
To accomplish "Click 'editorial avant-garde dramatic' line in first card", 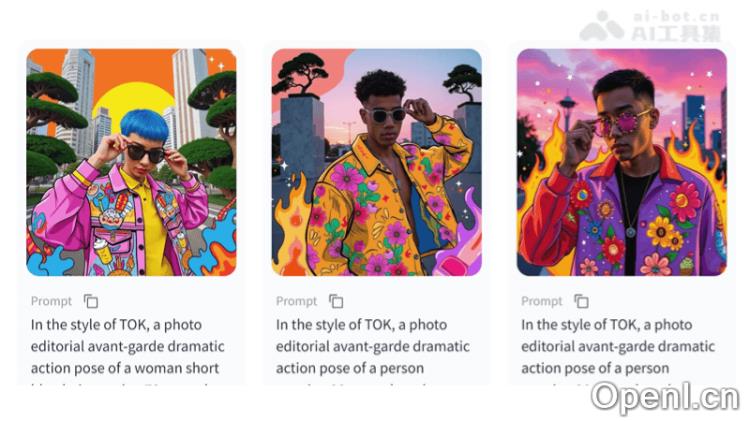I will click(128, 346).
